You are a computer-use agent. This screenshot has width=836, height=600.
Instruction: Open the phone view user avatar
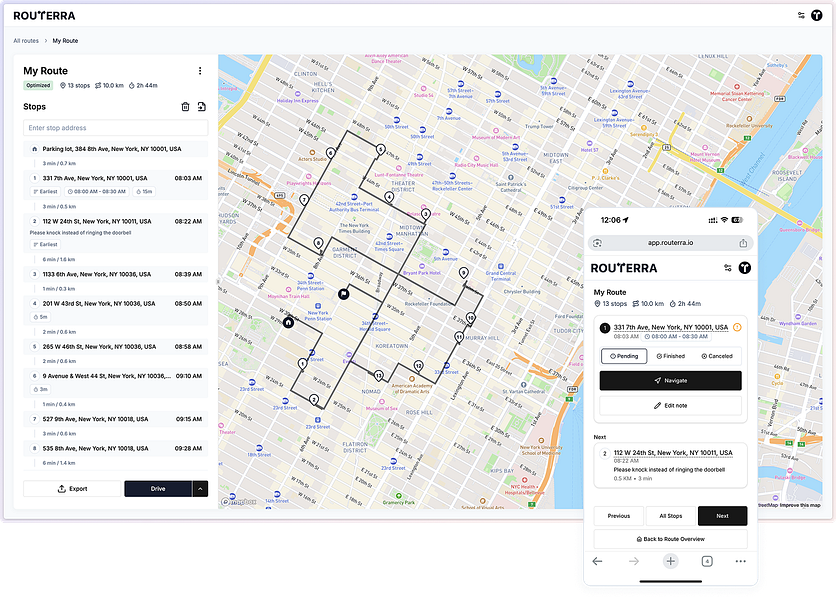tap(745, 268)
